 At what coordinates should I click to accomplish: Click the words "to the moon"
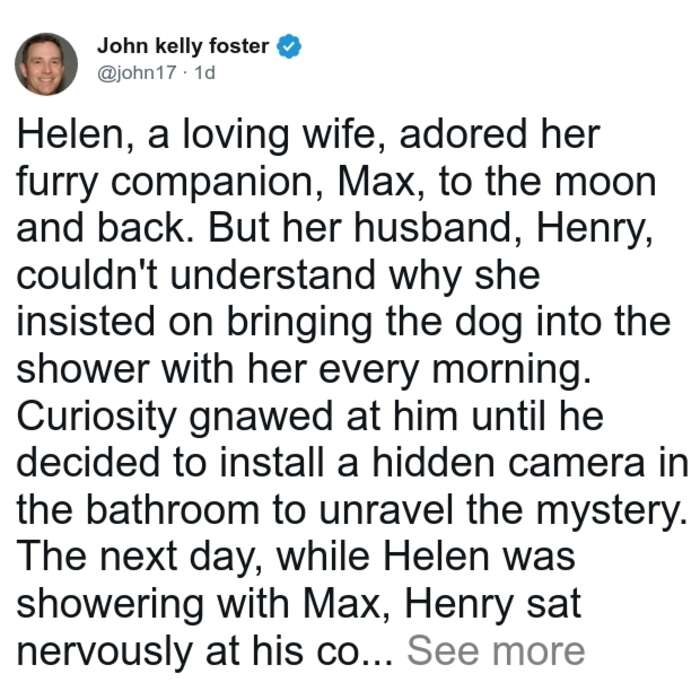548,182
